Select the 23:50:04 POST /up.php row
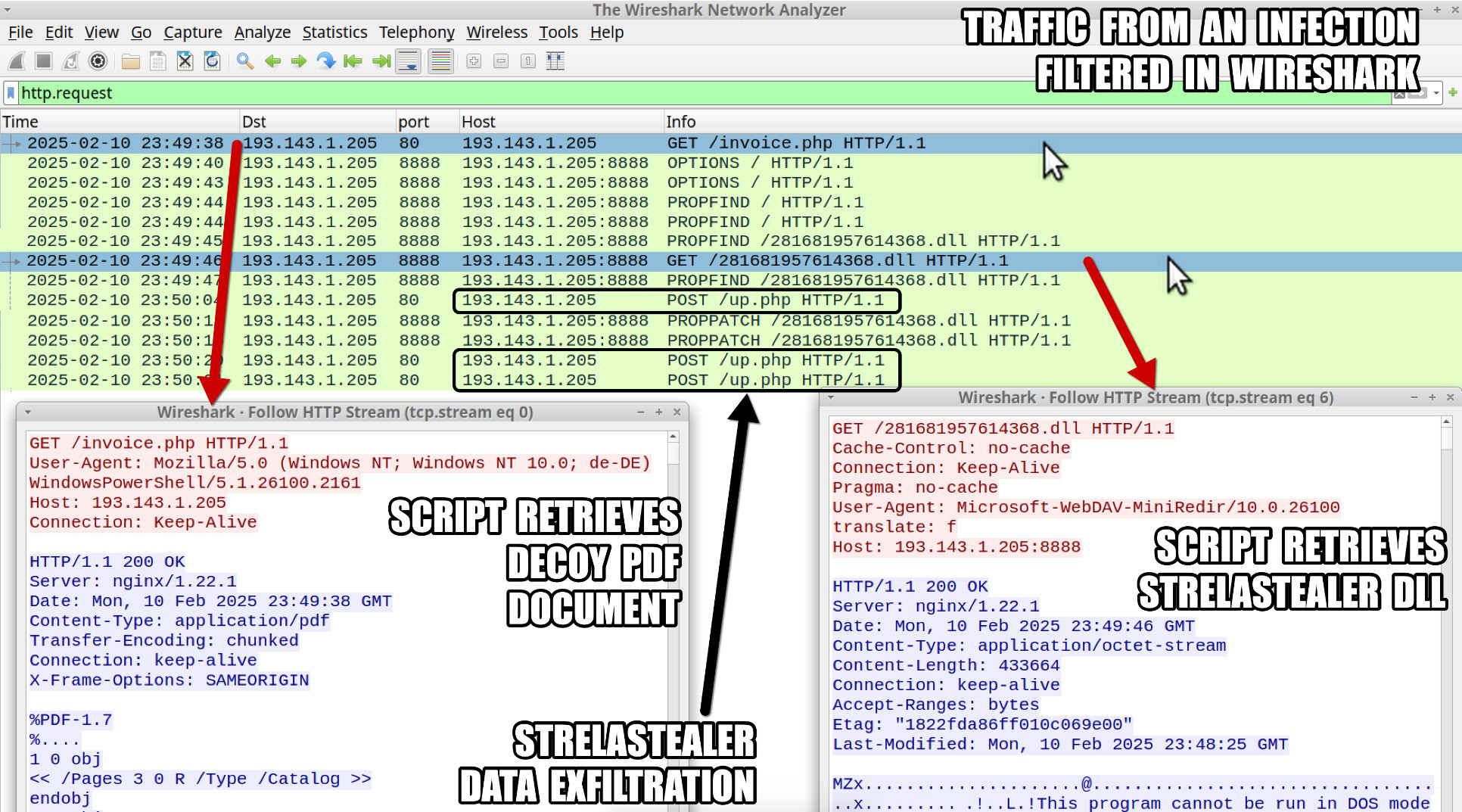The width and height of the screenshot is (1462, 812). click(731, 300)
